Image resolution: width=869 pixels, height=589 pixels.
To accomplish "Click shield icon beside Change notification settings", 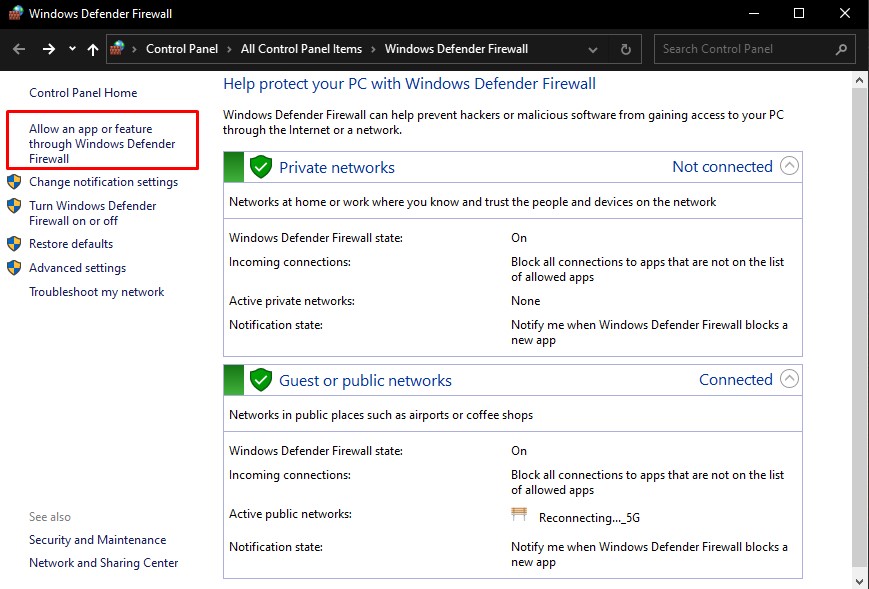I will pyautogui.click(x=14, y=182).
